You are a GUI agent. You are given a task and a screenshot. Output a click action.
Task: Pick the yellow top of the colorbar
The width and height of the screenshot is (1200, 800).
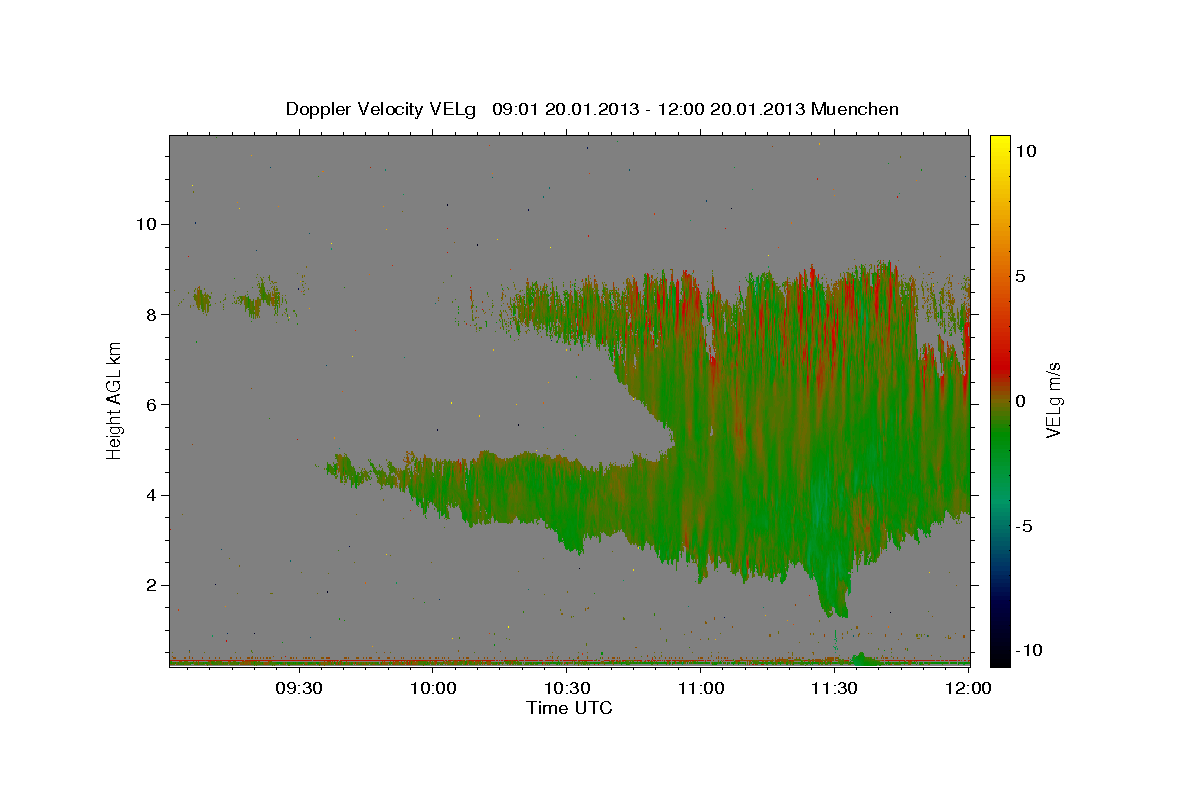pyautogui.click(x=999, y=145)
